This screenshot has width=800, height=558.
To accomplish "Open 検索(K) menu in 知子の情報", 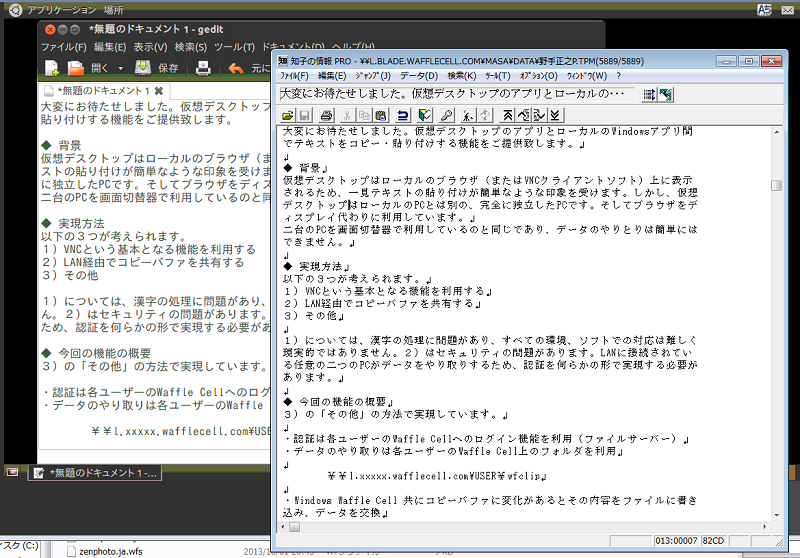I will [462, 76].
